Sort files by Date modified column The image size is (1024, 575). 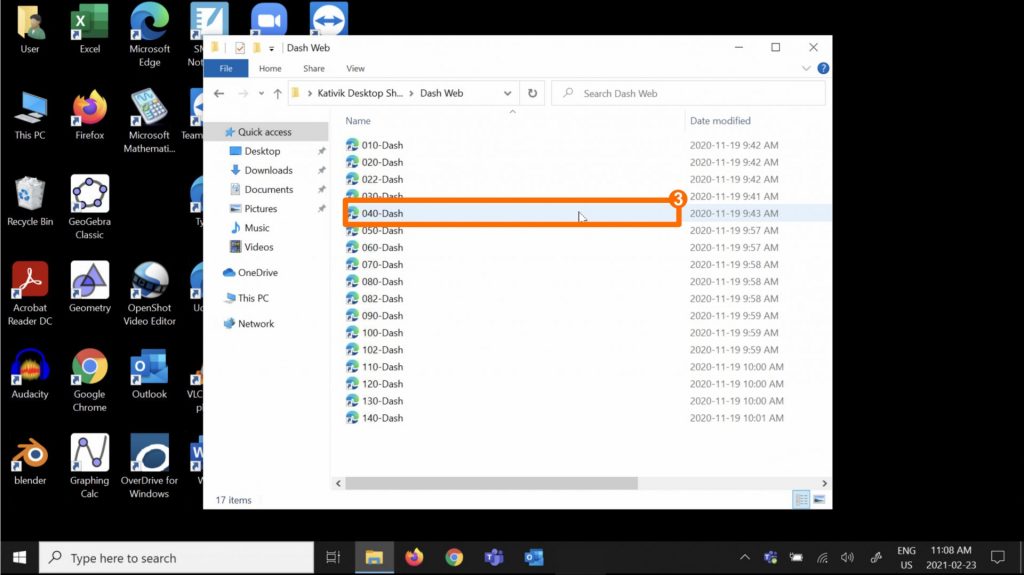pyautogui.click(x=720, y=121)
